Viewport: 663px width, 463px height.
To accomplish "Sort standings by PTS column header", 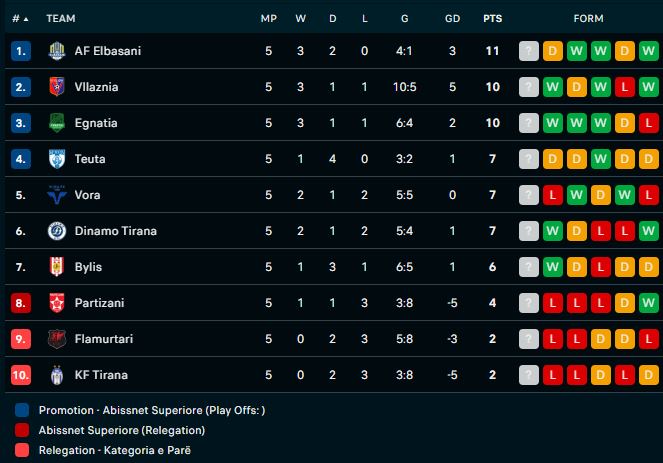I will point(492,18).
